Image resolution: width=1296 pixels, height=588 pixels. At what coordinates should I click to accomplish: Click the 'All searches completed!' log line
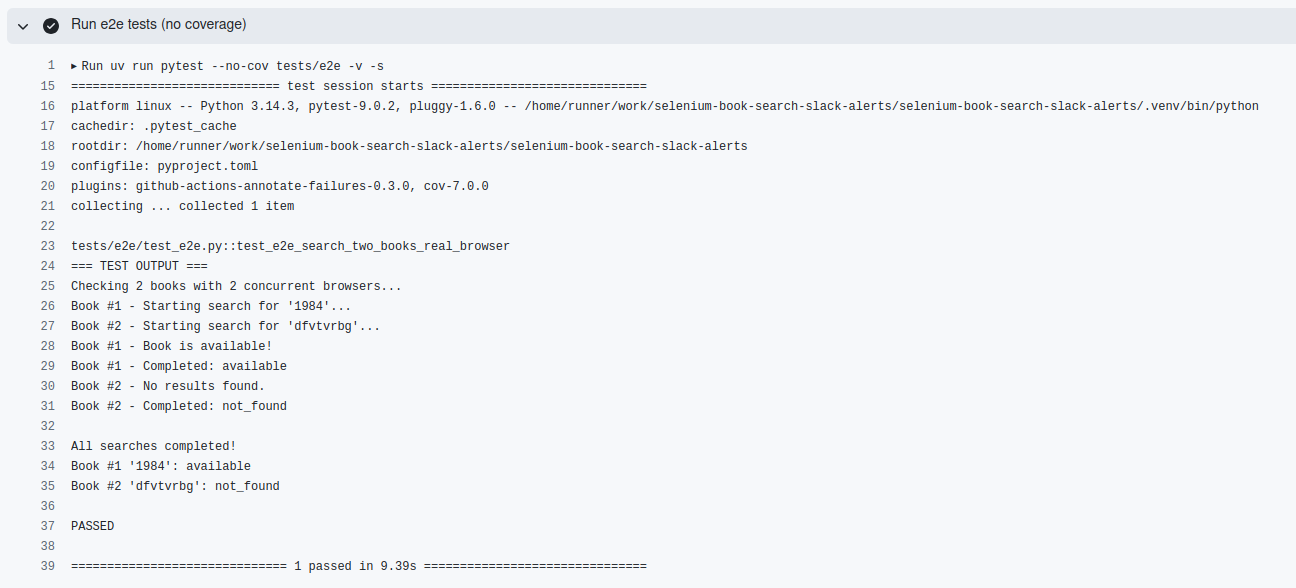coord(152,446)
